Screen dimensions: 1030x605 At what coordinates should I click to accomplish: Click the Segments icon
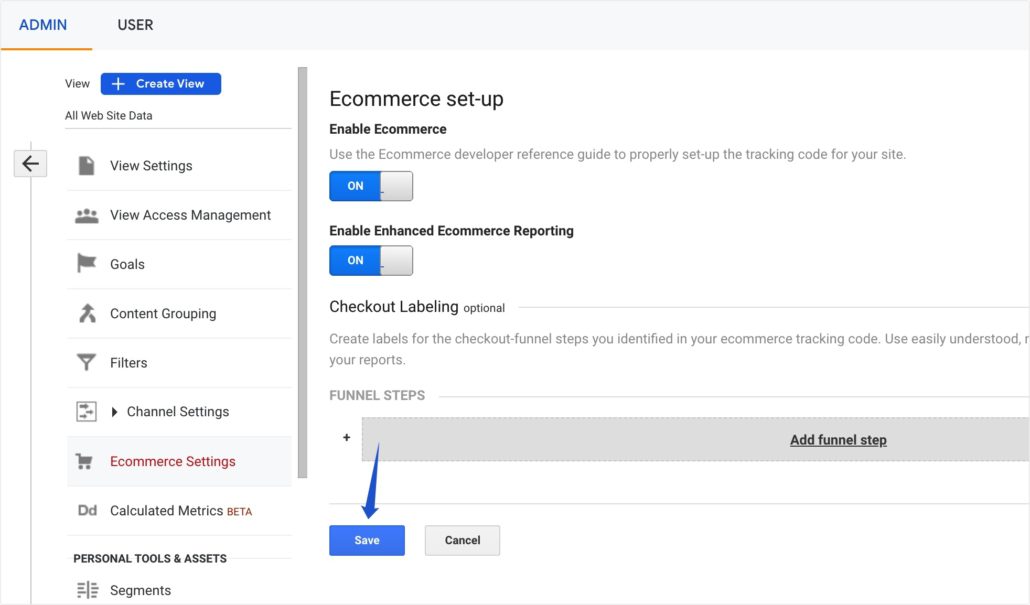pos(87,590)
